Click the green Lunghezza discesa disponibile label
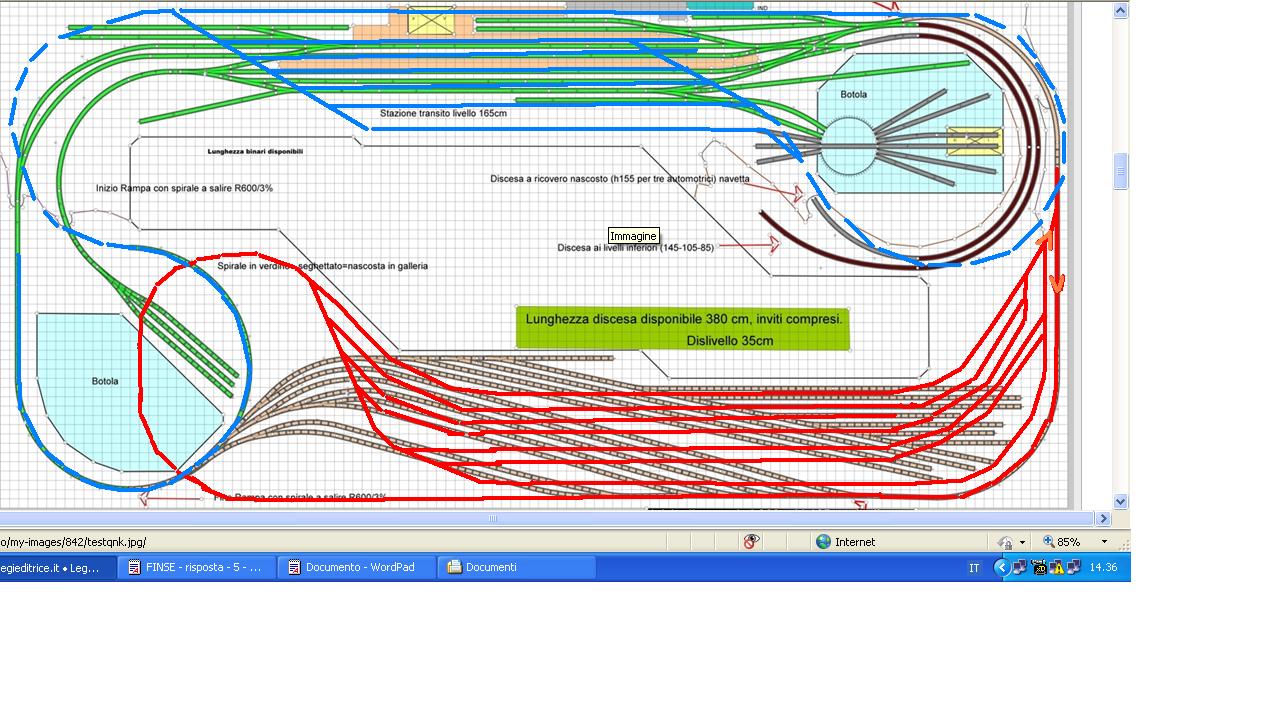Screen dimensions: 1280x720 click(684, 329)
